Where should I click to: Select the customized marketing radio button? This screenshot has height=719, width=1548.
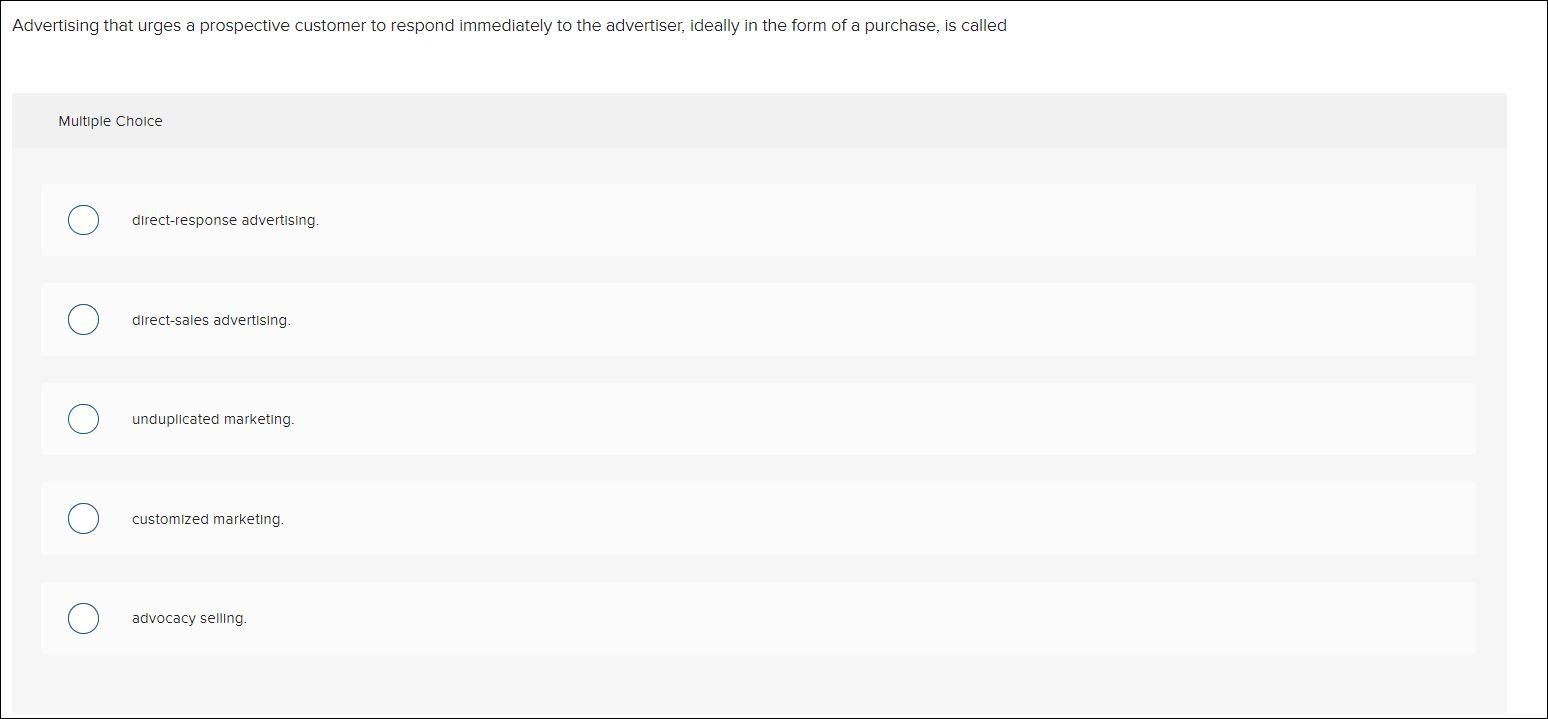pyautogui.click(x=83, y=518)
